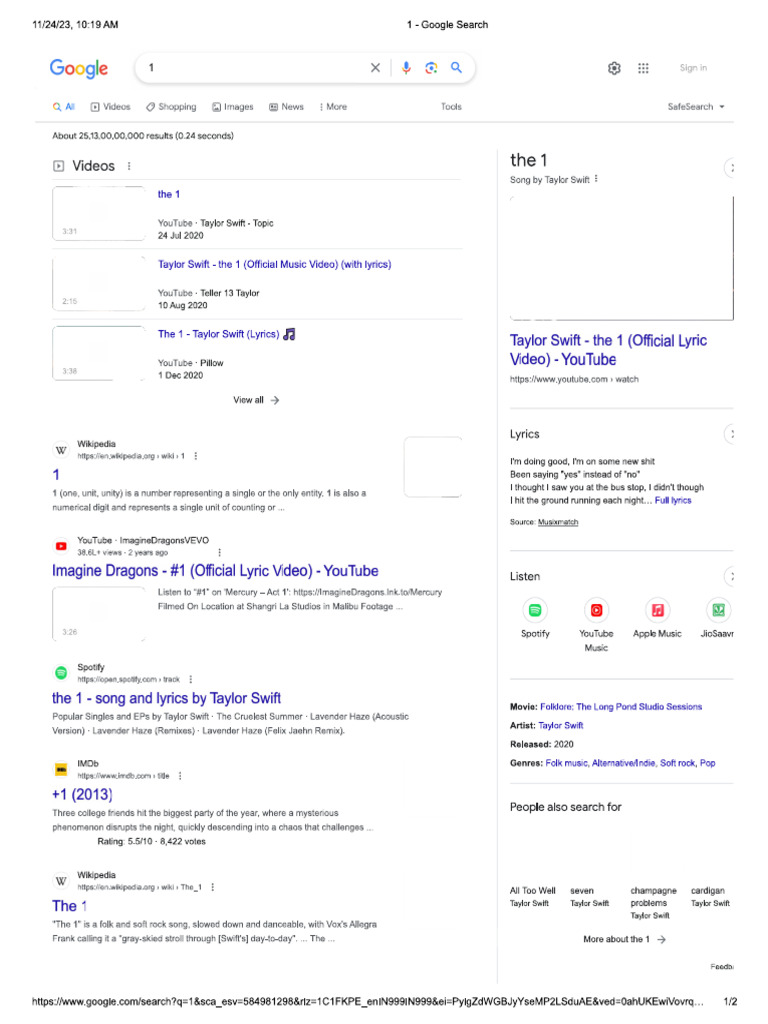Click the 2:15 video thumbnail
The height and width of the screenshot is (1024, 768).
(x=99, y=283)
